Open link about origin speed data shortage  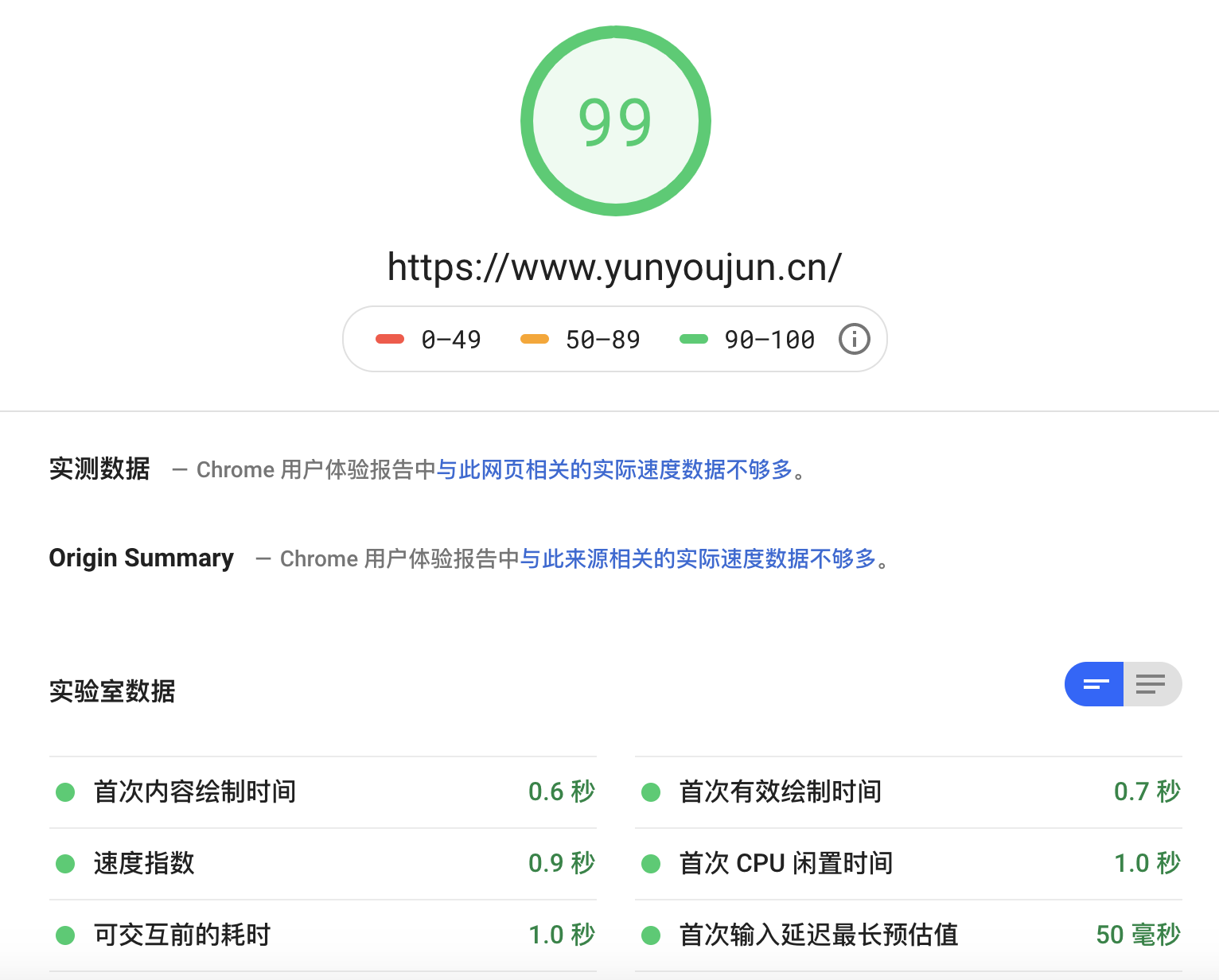pyautogui.click(x=698, y=559)
